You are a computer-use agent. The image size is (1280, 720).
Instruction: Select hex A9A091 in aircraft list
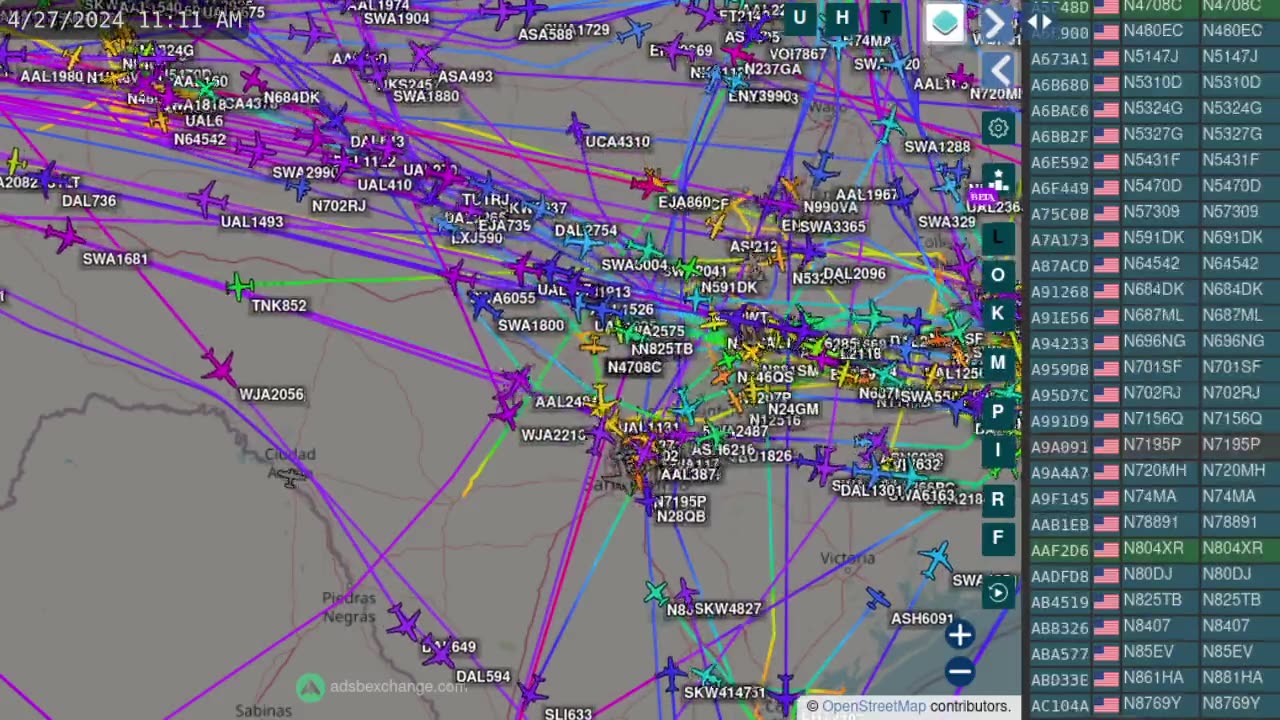click(1059, 446)
